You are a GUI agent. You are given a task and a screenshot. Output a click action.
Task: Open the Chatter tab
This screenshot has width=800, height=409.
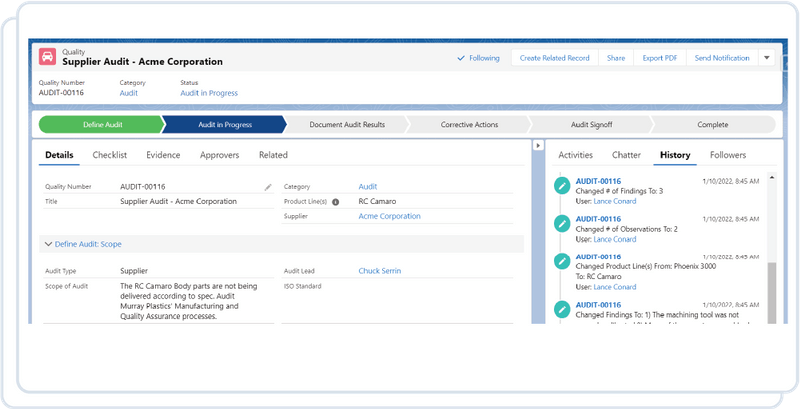626,155
